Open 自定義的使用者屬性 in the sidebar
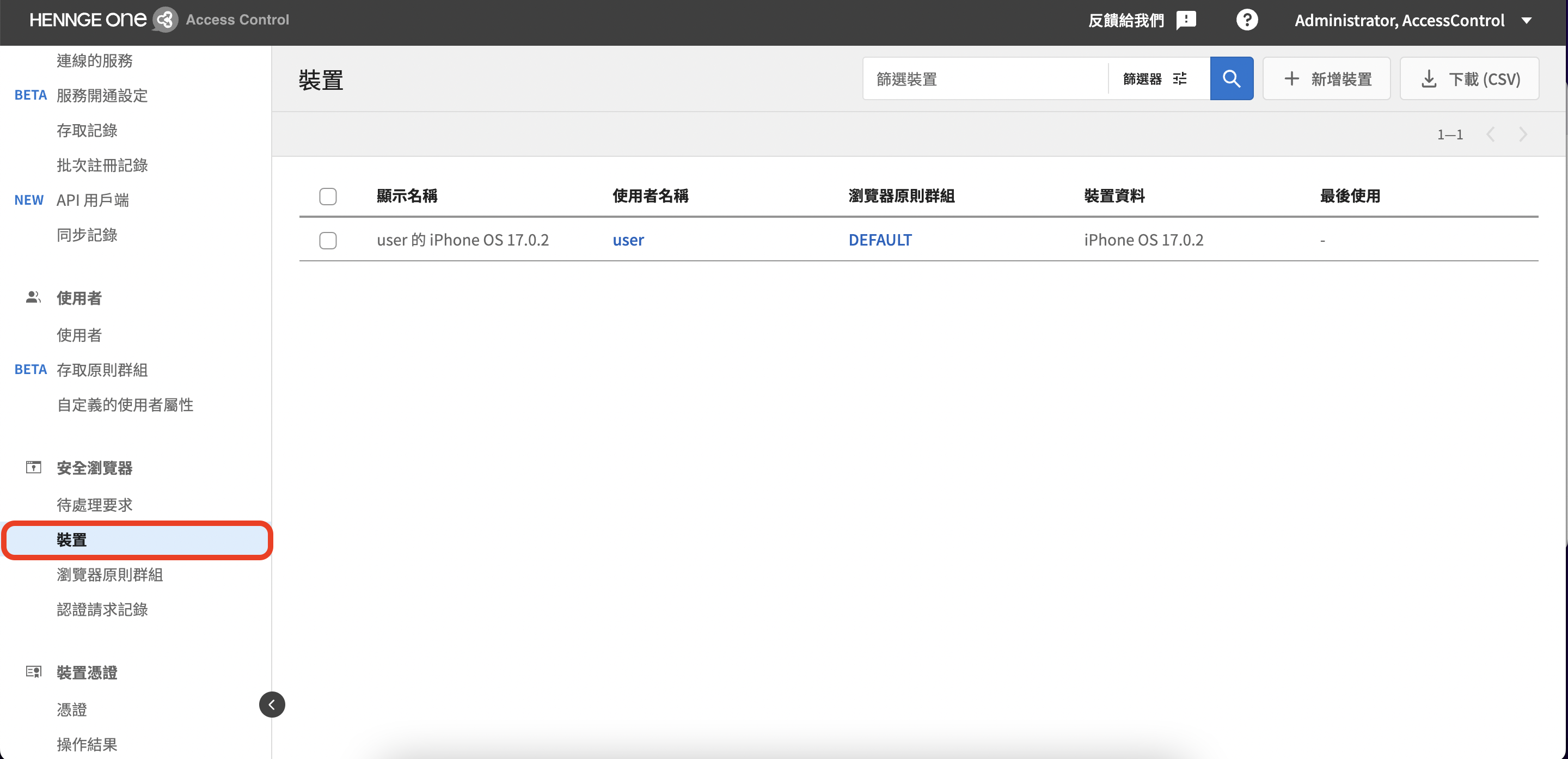 pos(125,404)
